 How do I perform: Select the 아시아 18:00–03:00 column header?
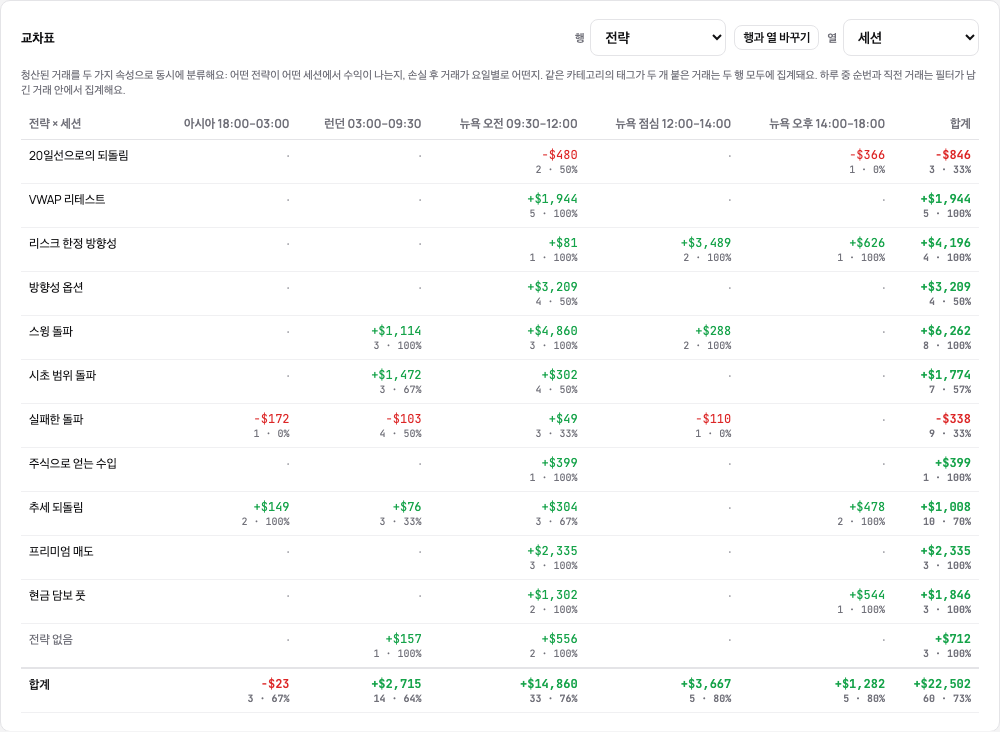[x=236, y=124]
